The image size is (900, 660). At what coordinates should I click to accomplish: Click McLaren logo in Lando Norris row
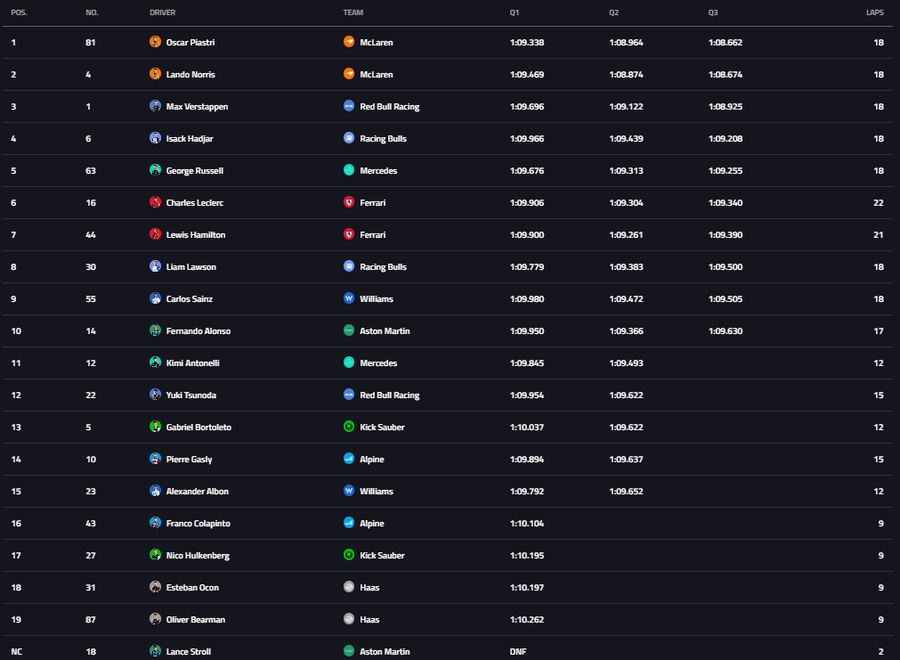coord(349,74)
